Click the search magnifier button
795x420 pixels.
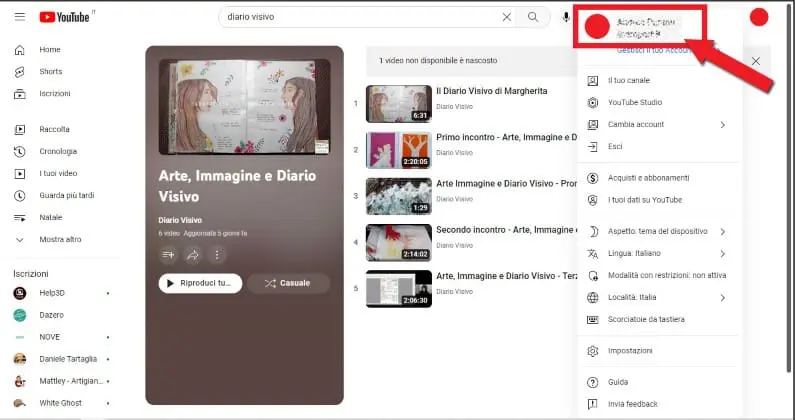pos(533,17)
